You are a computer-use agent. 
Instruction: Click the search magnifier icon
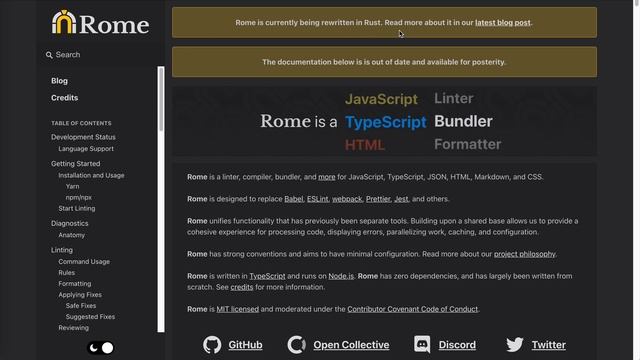point(49,55)
